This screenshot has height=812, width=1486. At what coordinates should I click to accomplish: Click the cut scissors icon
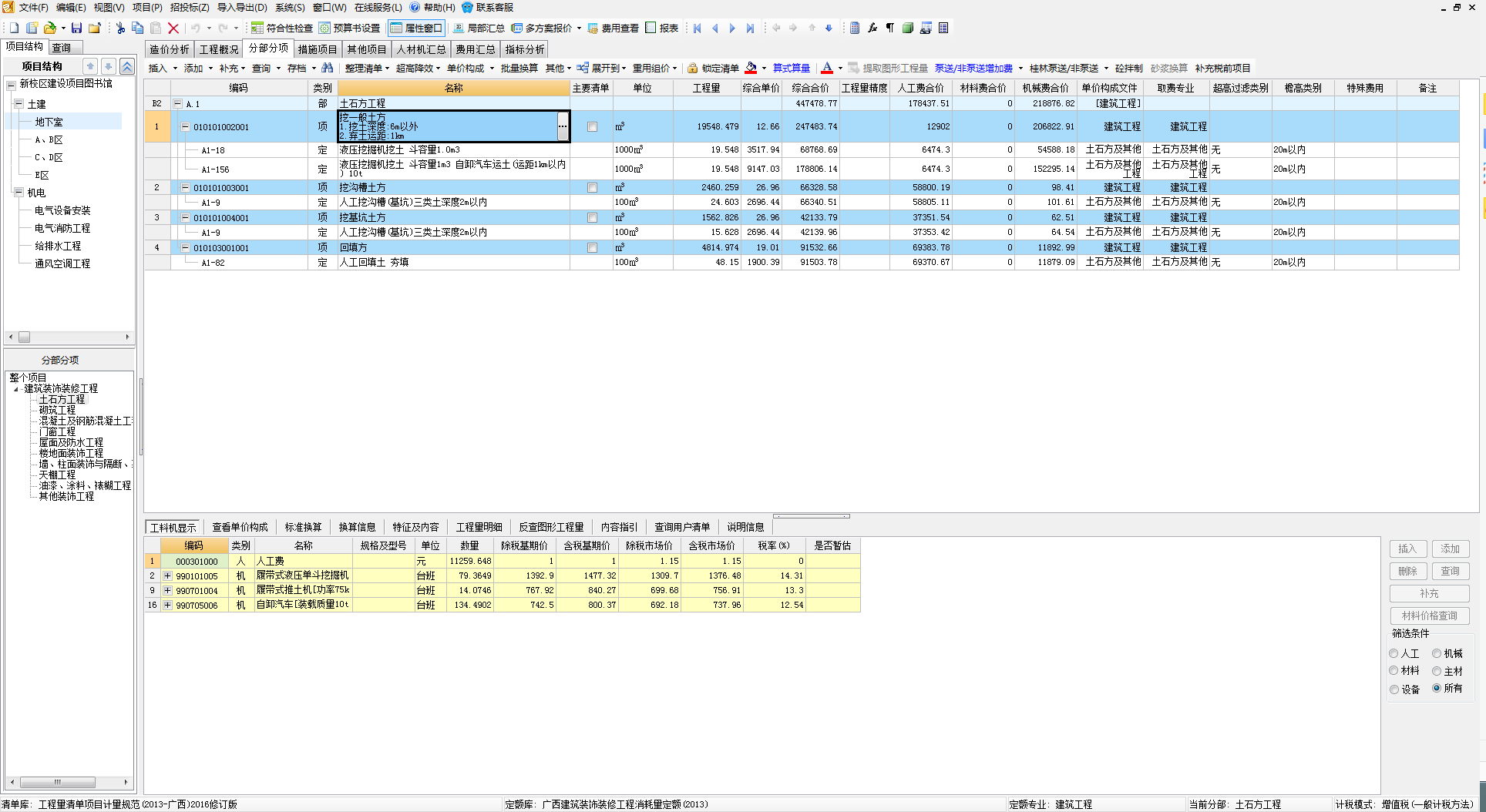point(120,29)
